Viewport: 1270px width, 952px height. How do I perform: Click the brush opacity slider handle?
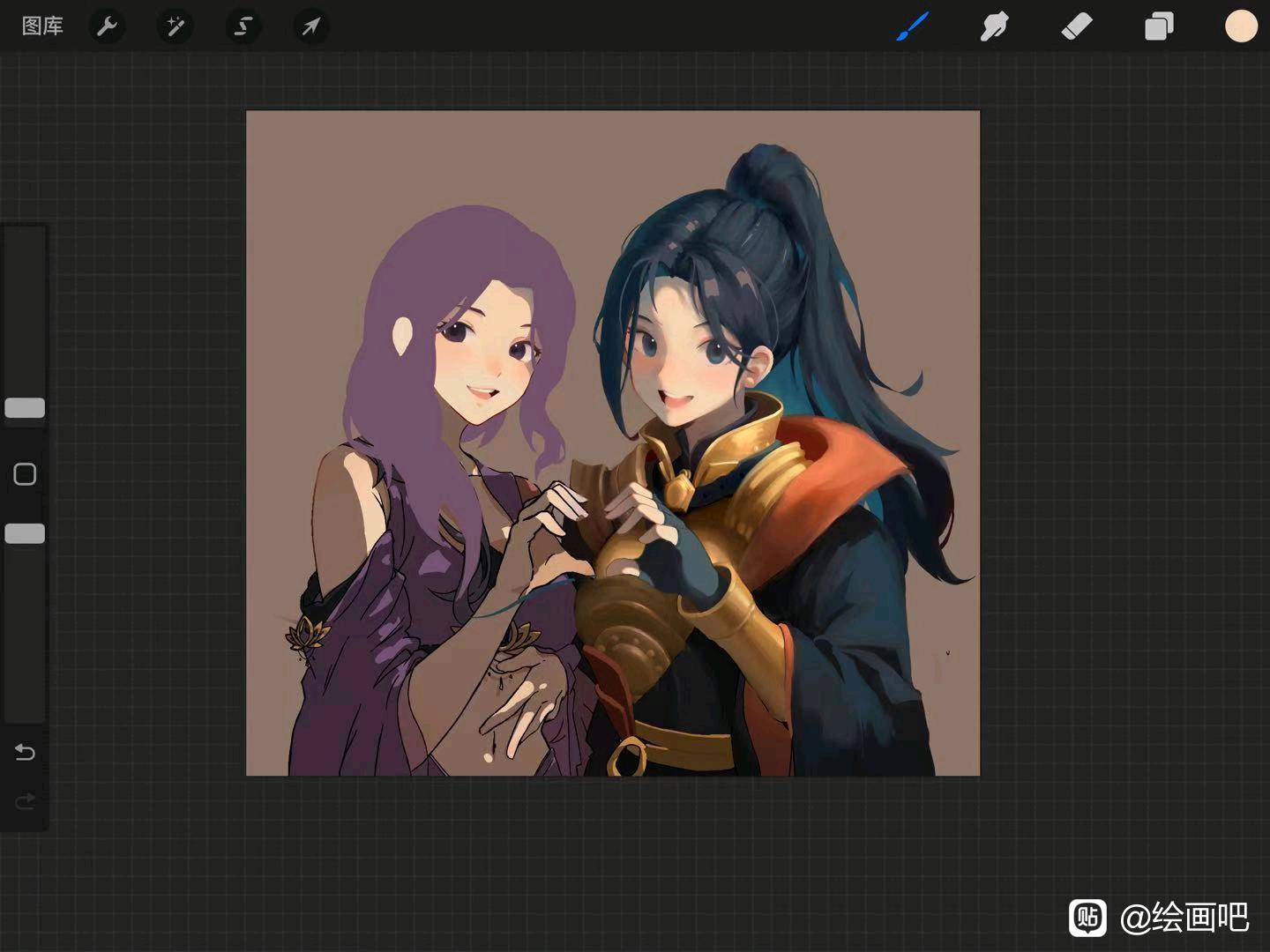click(x=25, y=533)
